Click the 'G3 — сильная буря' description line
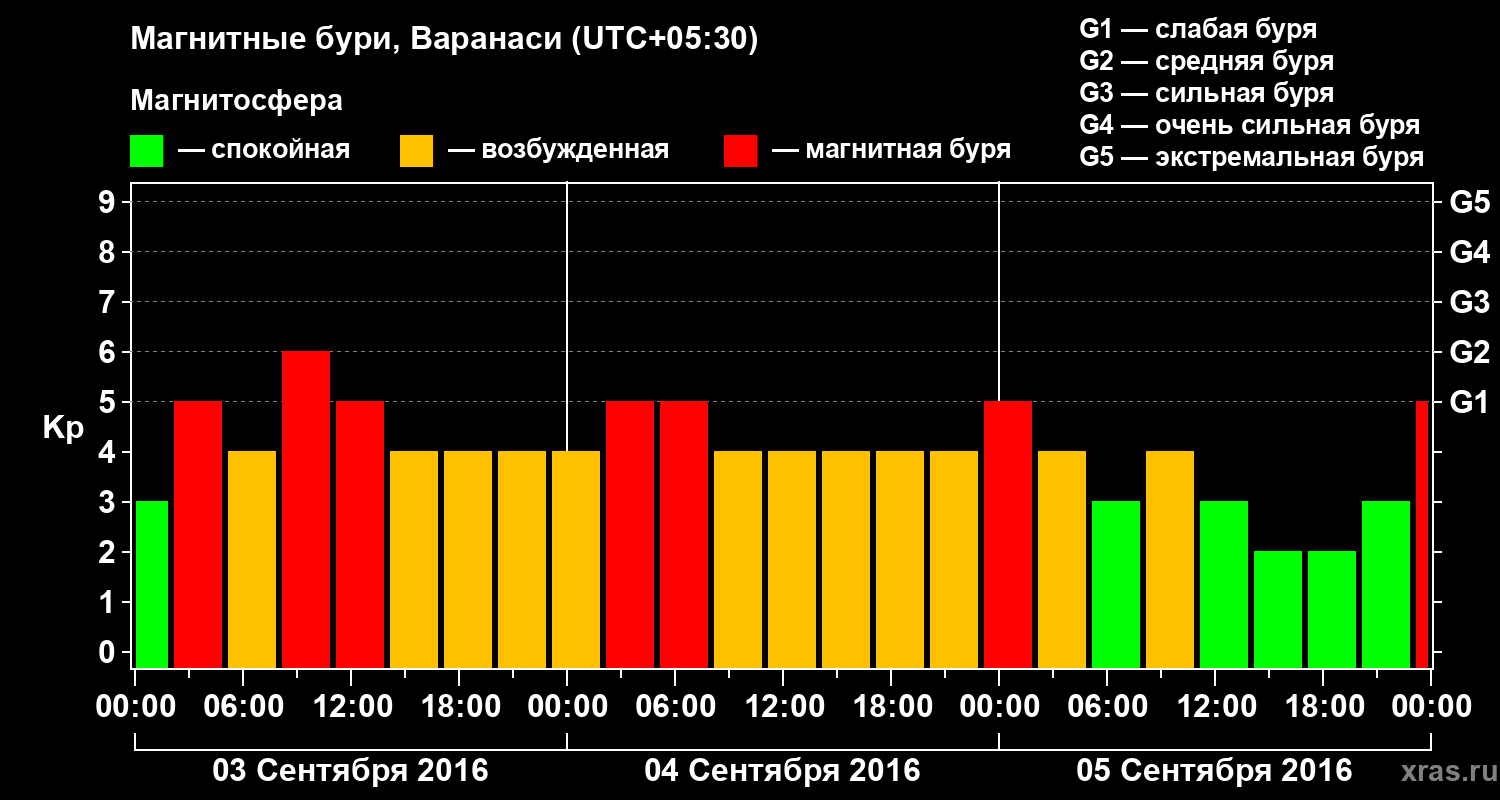 coord(1206,93)
